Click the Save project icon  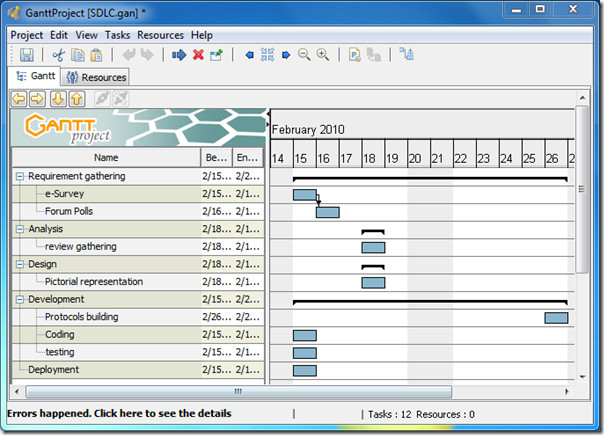coord(27,55)
